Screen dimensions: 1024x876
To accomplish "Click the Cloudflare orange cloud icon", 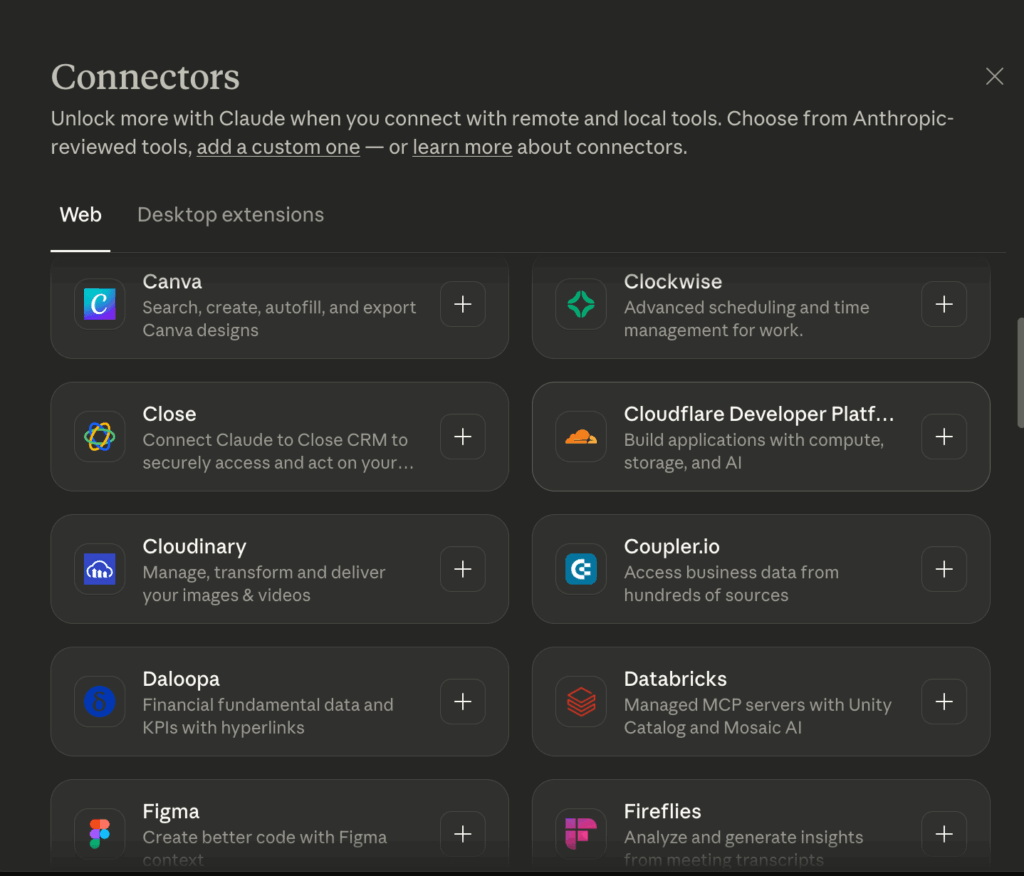I will 581,436.
